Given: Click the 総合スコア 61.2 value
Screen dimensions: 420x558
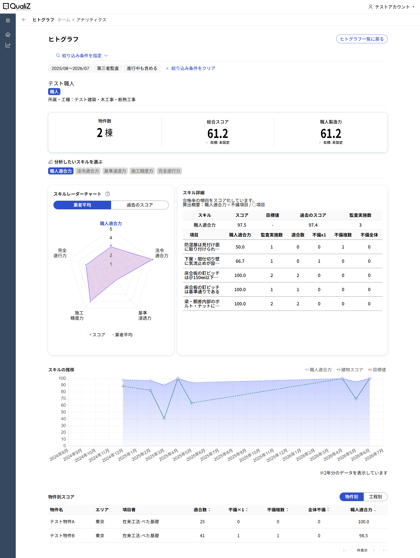Looking at the screenshot, I should point(217,134).
